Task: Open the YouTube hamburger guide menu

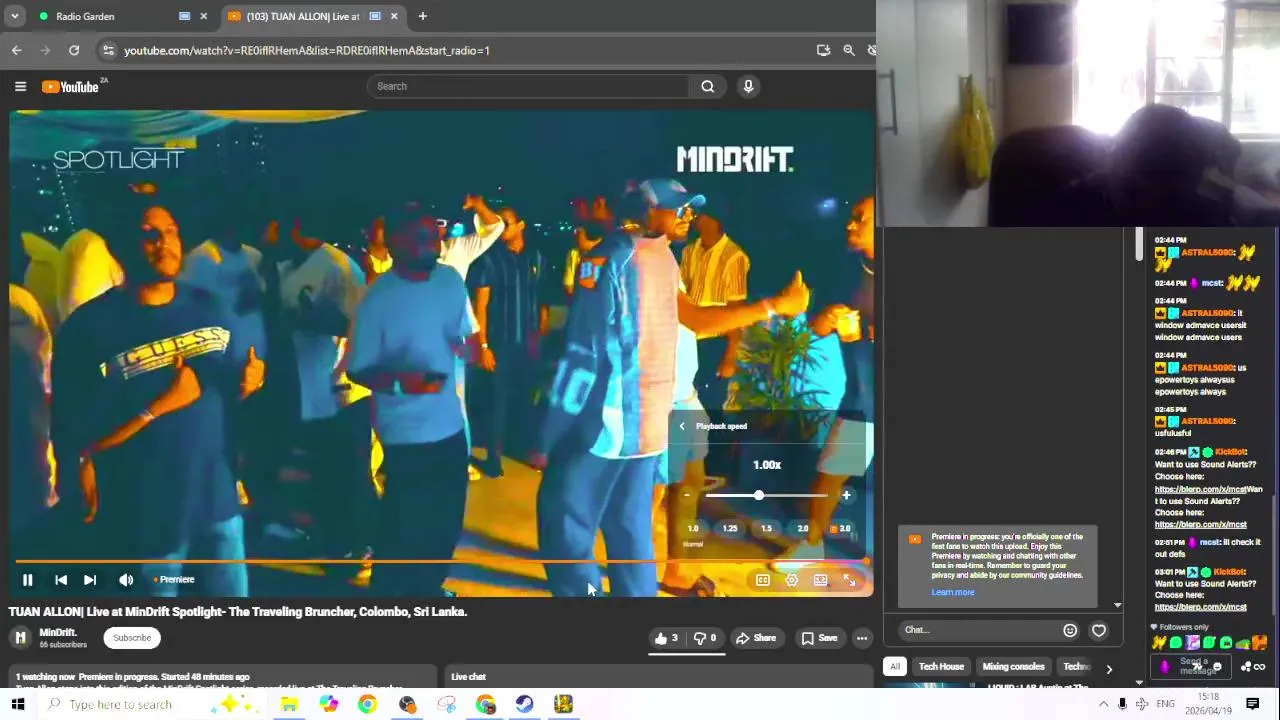Action: [20, 87]
